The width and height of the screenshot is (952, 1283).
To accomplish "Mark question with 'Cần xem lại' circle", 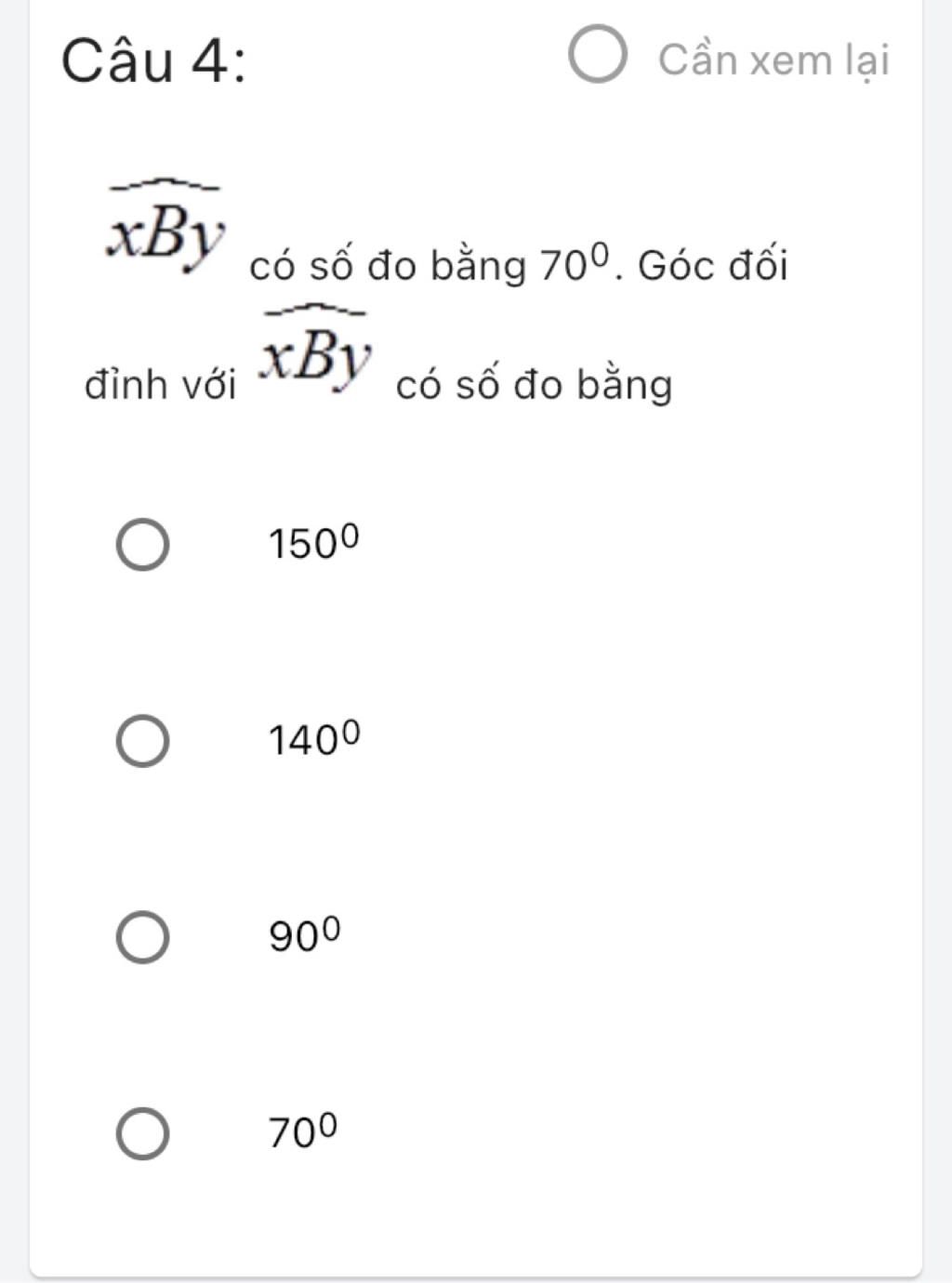I will click(597, 54).
